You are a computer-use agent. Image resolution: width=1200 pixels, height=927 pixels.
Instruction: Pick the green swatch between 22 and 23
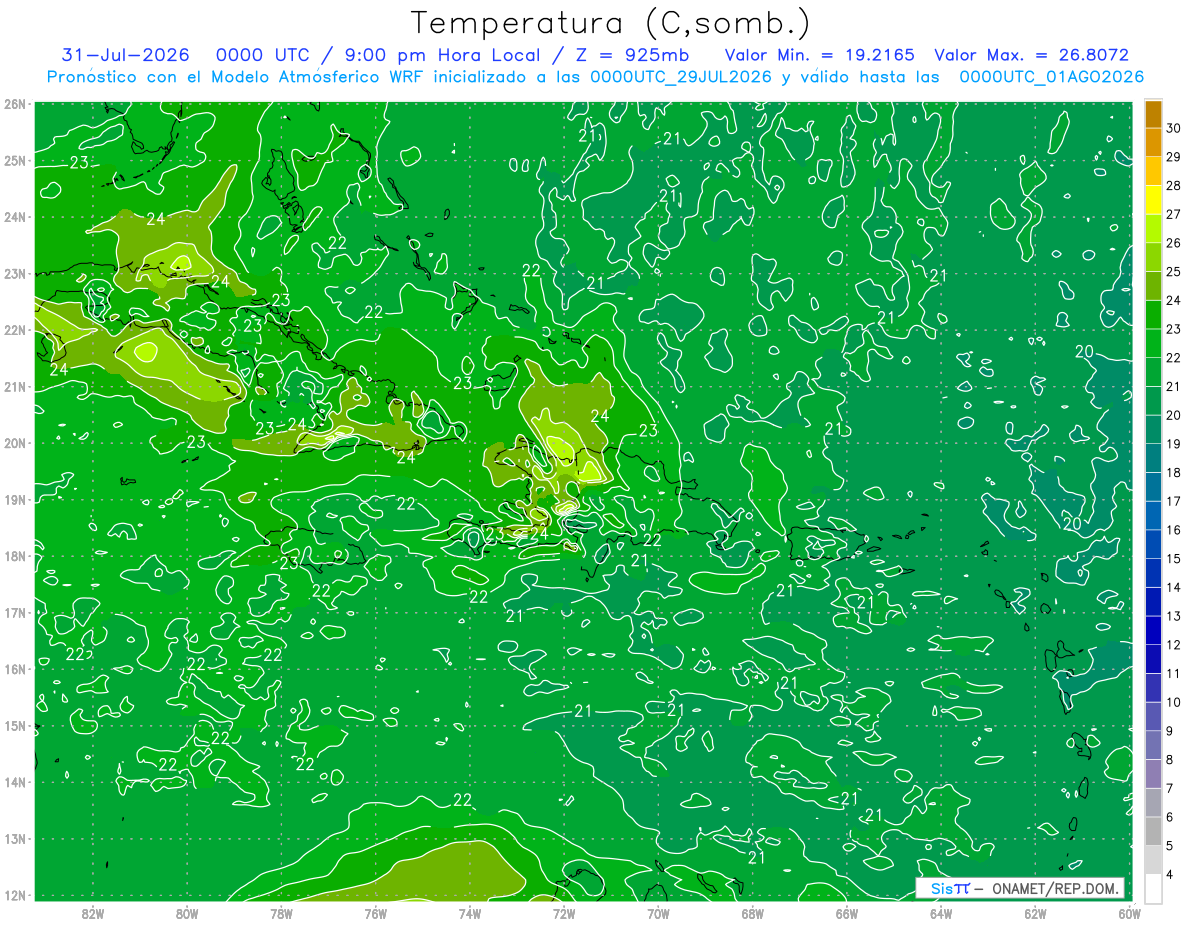pos(1153,343)
